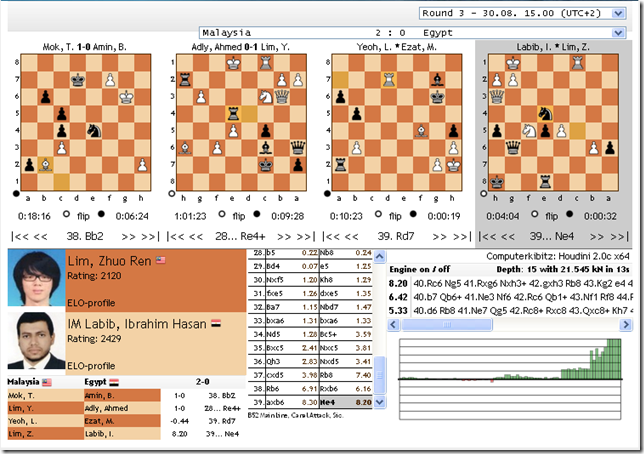Open the Malaysia vs Egypt match dropdown

[415, 32]
